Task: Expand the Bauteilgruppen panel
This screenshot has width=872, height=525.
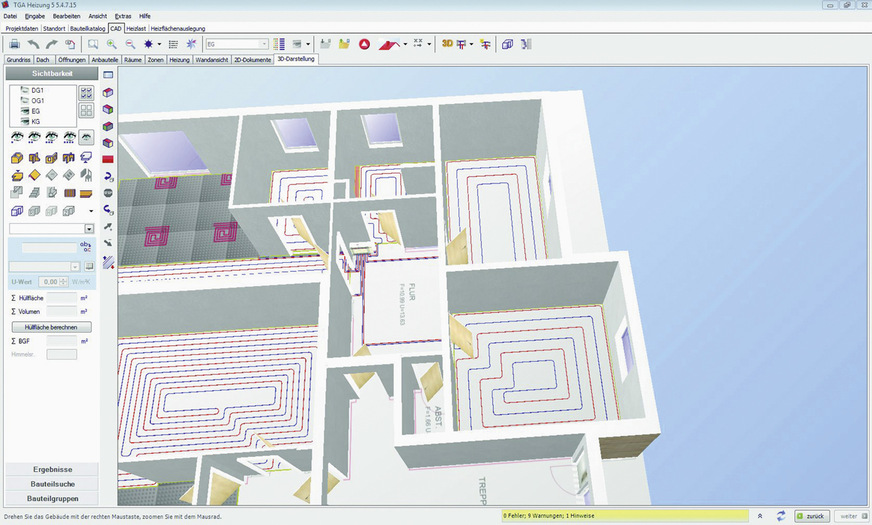Action: click(52, 497)
